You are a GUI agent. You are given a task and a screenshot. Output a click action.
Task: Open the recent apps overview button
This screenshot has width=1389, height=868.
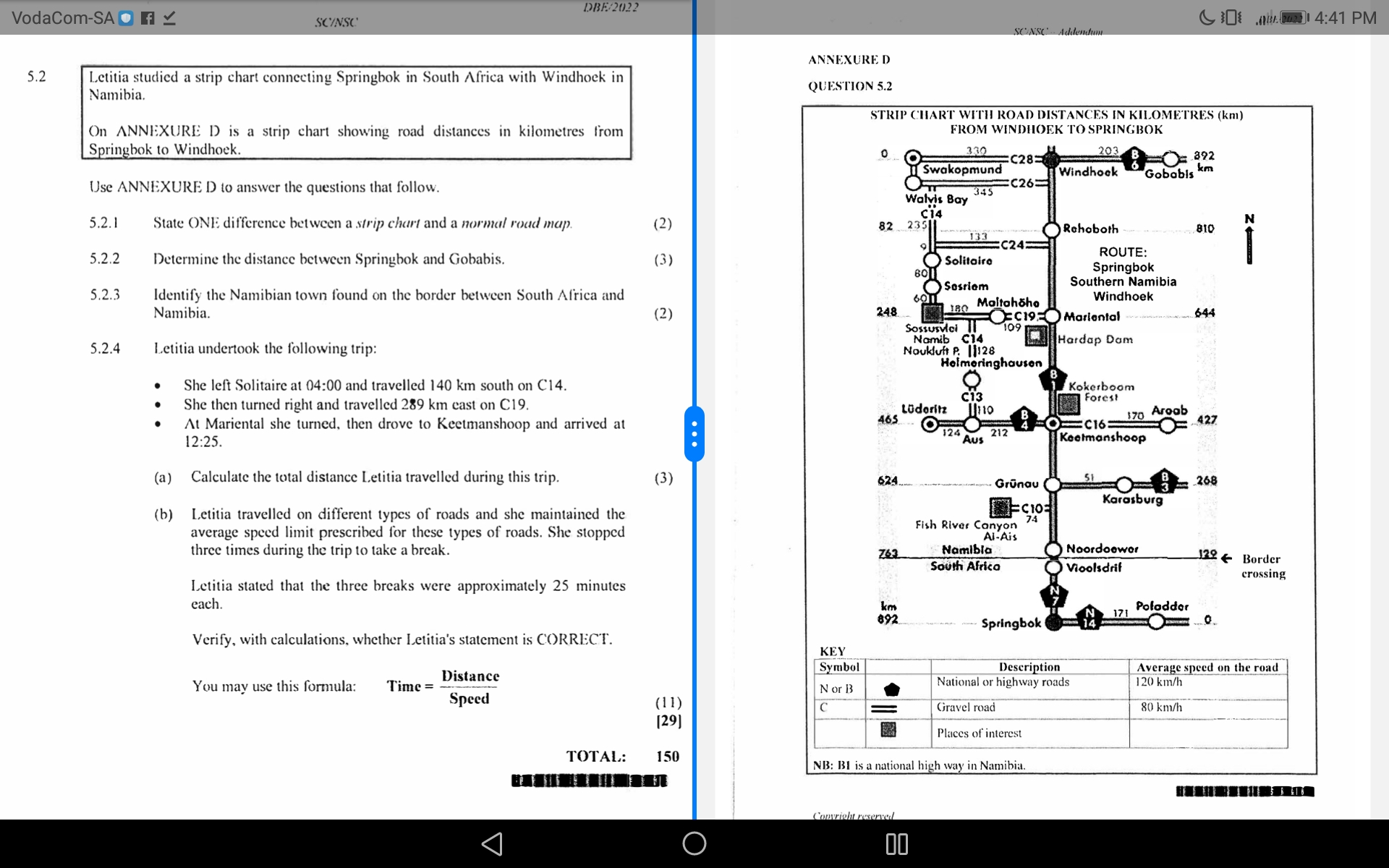coord(897,843)
